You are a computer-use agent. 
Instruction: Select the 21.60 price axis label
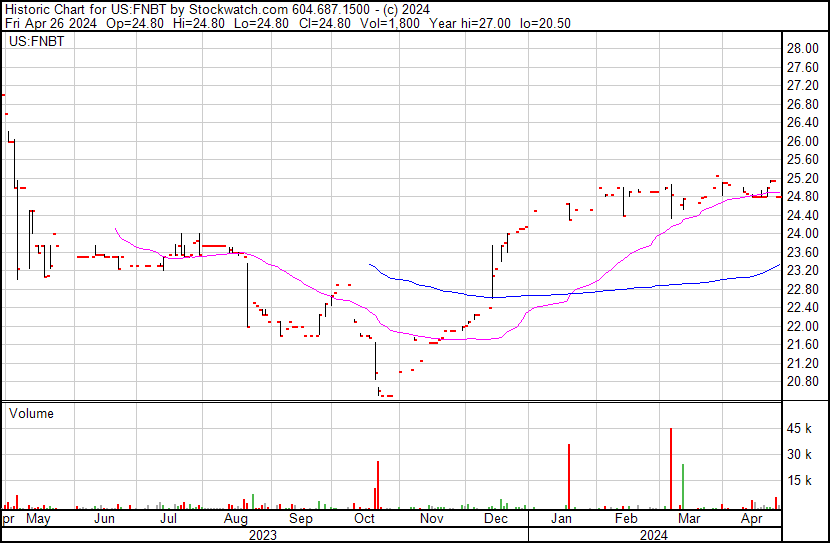(802, 345)
